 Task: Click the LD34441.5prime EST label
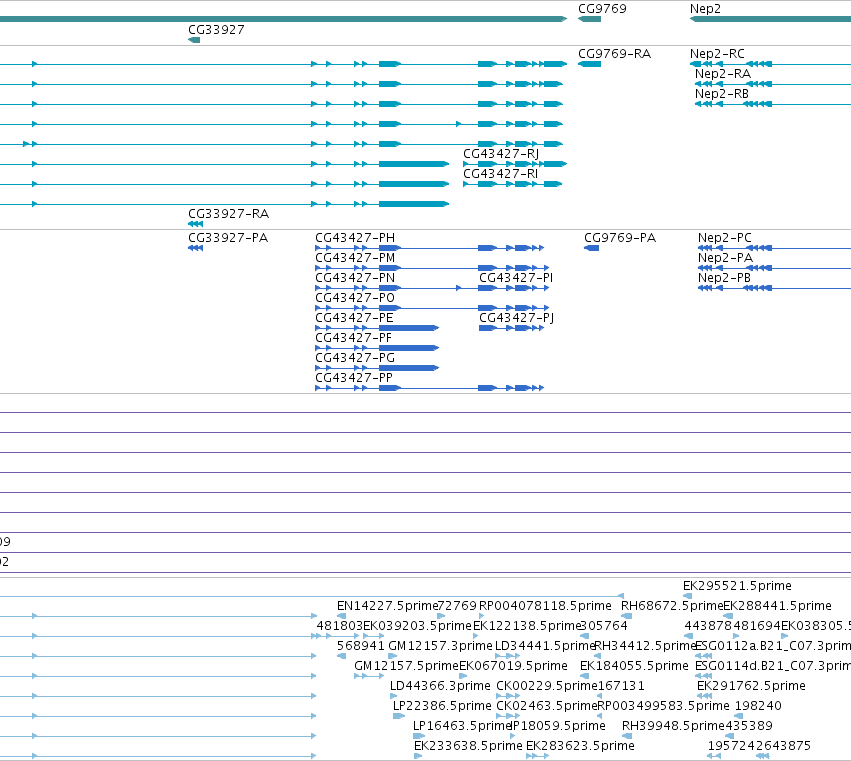click(x=545, y=646)
